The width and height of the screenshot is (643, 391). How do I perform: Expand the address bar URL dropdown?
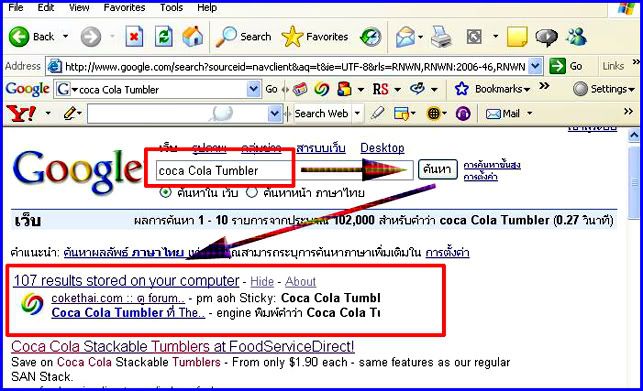pos(535,66)
